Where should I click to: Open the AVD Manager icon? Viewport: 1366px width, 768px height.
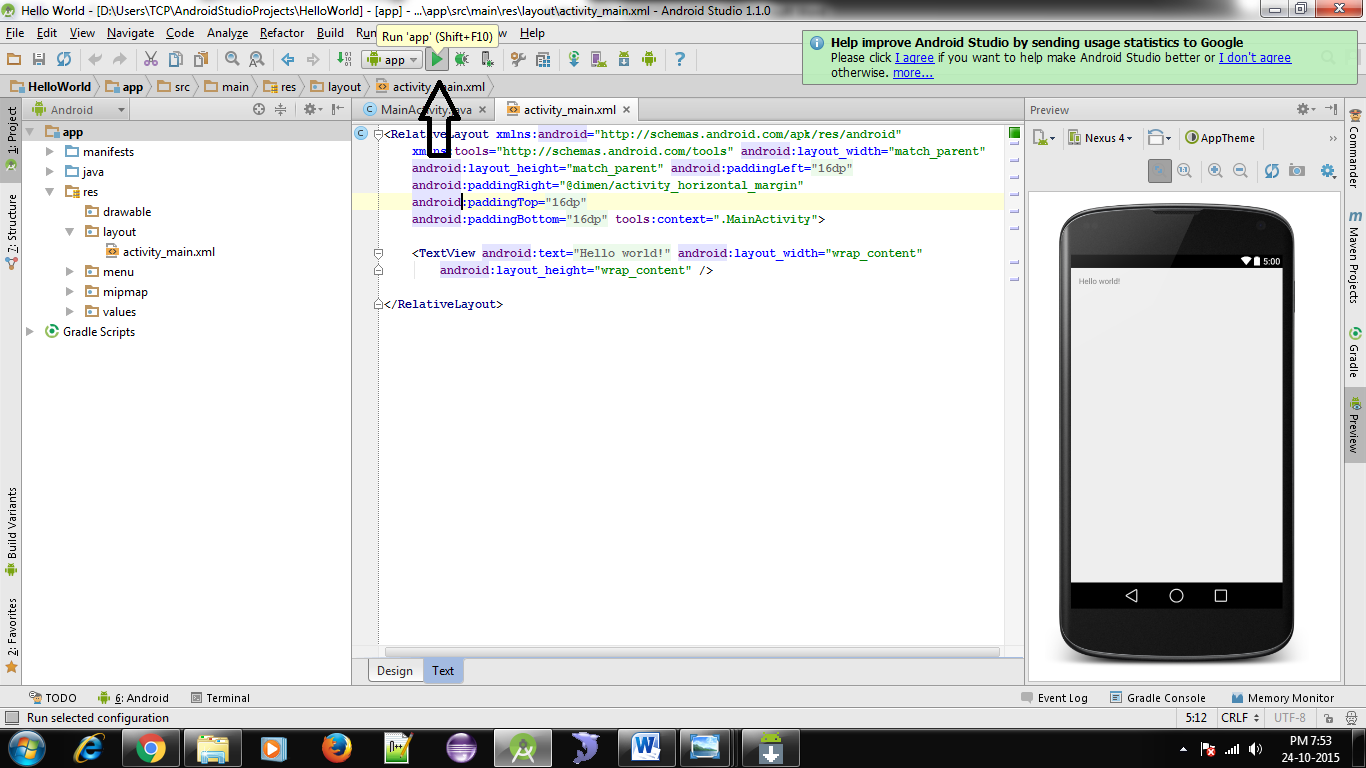tap(598, 60)
